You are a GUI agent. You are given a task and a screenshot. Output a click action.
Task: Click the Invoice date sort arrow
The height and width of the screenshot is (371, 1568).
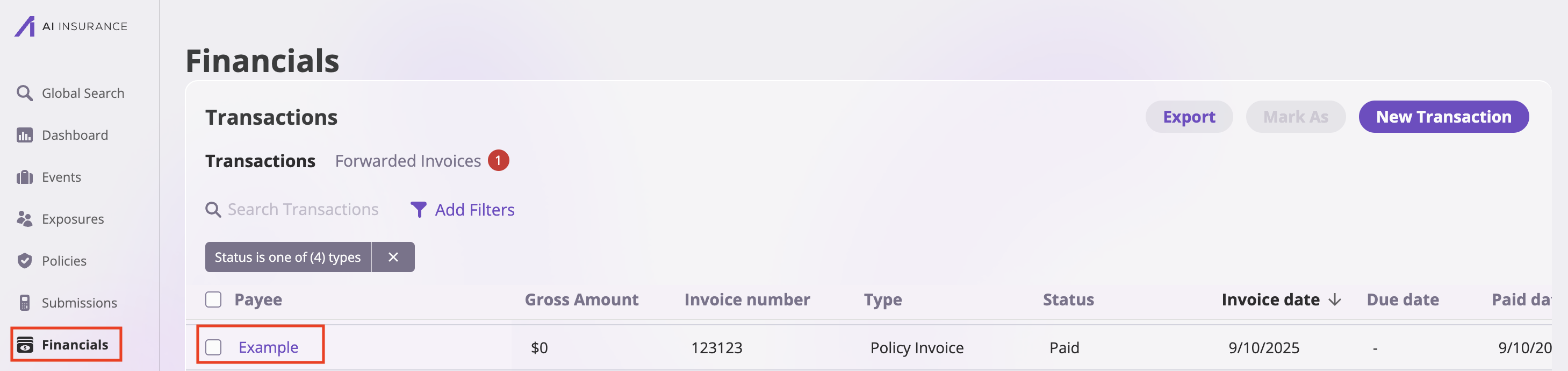[x=1334, y=299]
